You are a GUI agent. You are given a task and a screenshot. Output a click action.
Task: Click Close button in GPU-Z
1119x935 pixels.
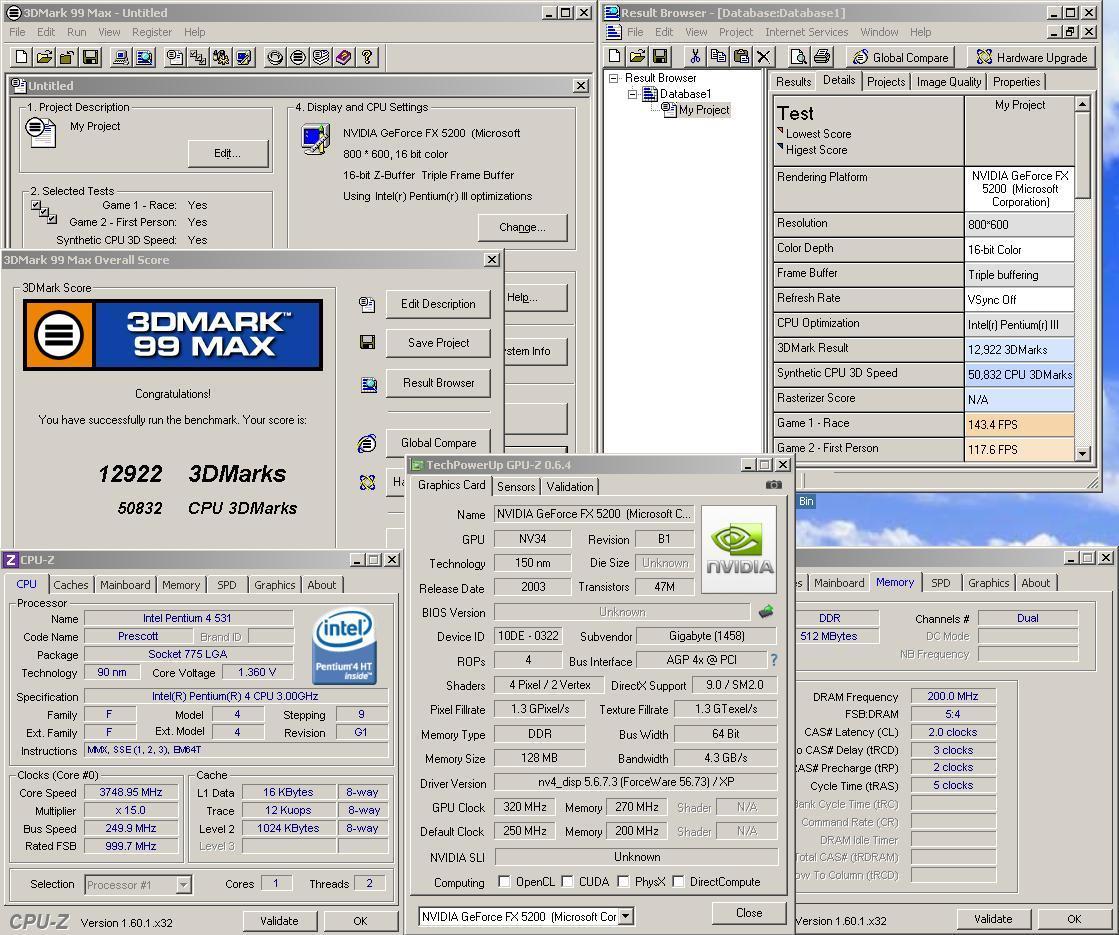pyautogui.click(x=749, y=913)
